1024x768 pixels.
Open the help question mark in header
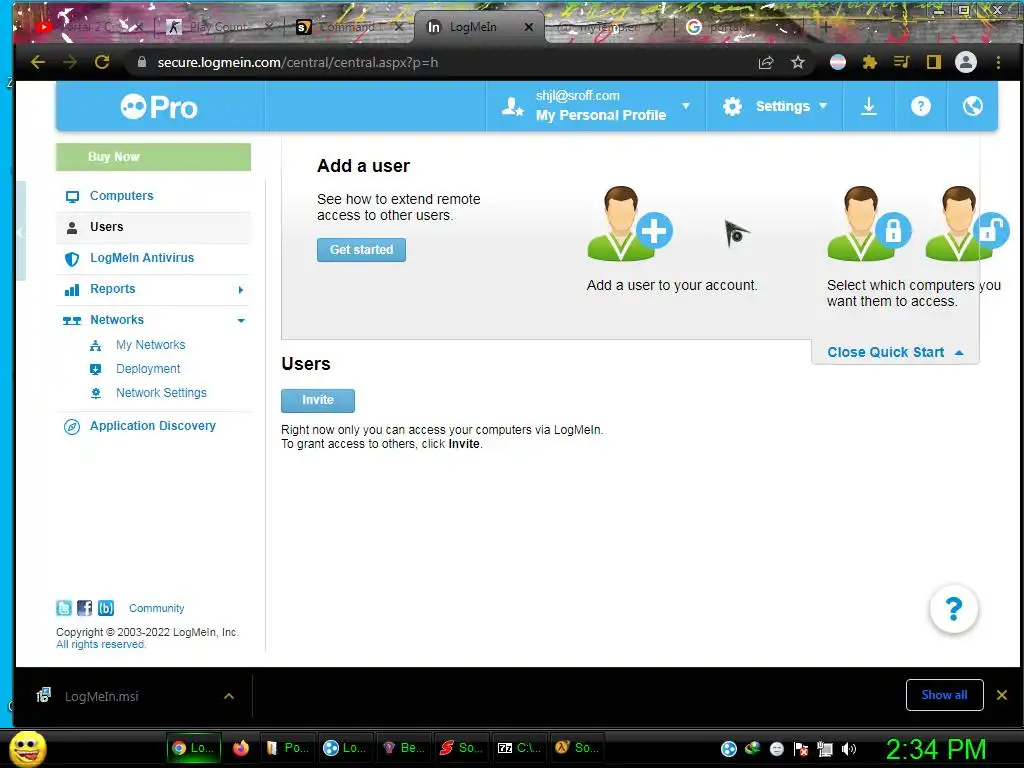click(920, 106)
